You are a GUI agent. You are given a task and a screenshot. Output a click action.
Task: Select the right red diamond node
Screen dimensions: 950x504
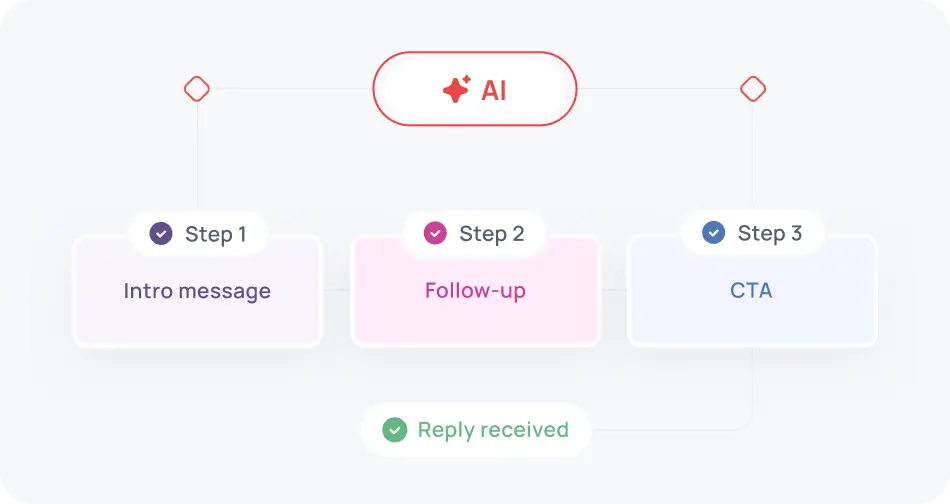click(753, 89)
